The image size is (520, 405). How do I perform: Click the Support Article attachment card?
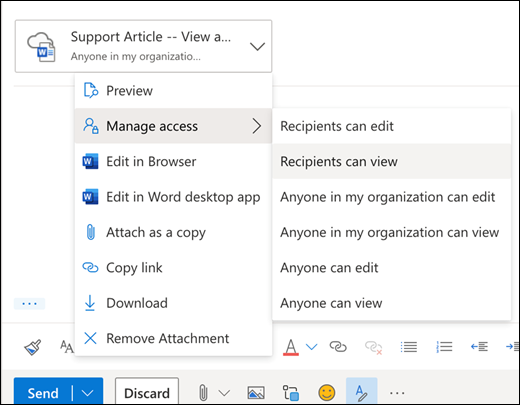point(143,46)
